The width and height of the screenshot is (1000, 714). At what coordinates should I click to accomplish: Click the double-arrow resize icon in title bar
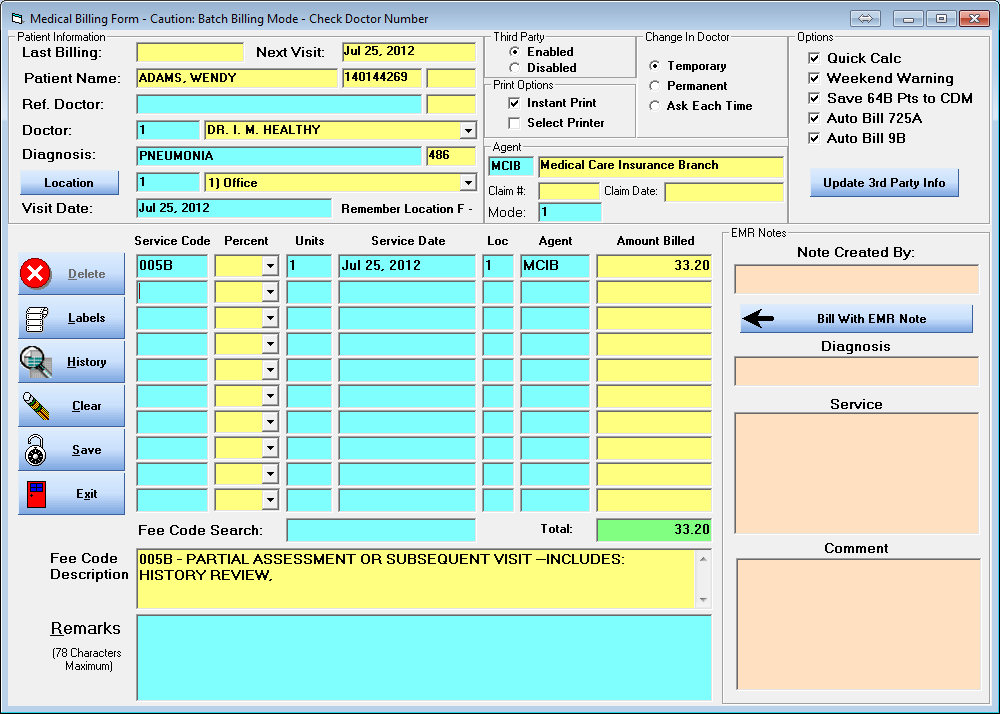865,18
